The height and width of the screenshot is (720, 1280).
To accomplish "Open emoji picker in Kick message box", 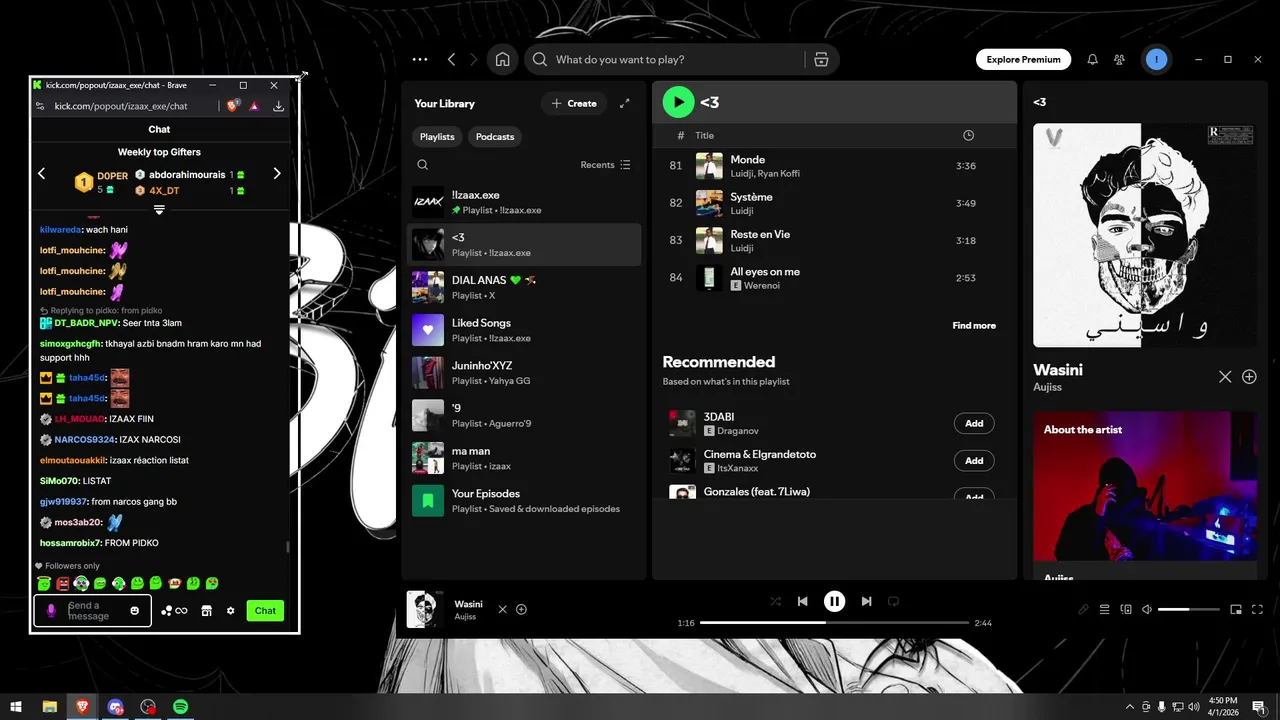I will click(x=135, y=610).
